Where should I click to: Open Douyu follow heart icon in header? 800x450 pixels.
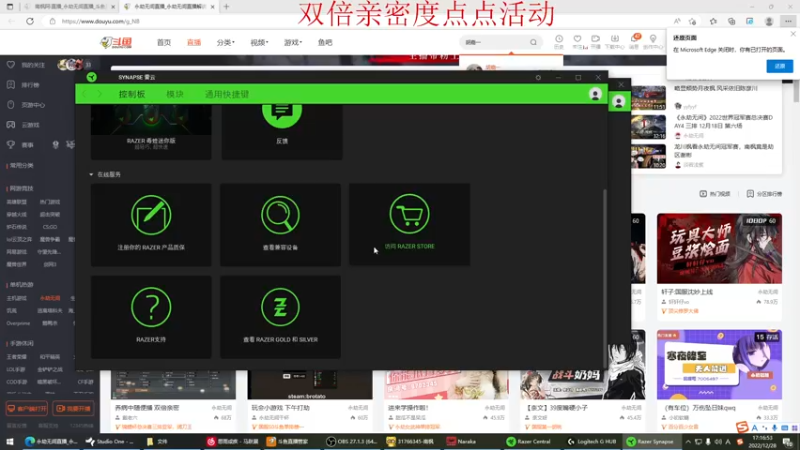pos(578,42)
